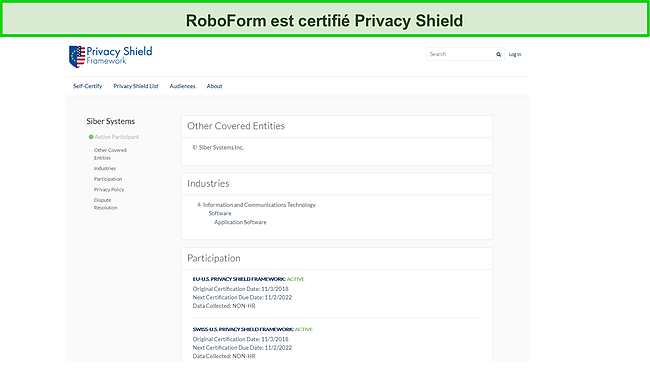Jump to Other Covered Entities in sidebar
650x369 pixels.
tap(110, 154)
